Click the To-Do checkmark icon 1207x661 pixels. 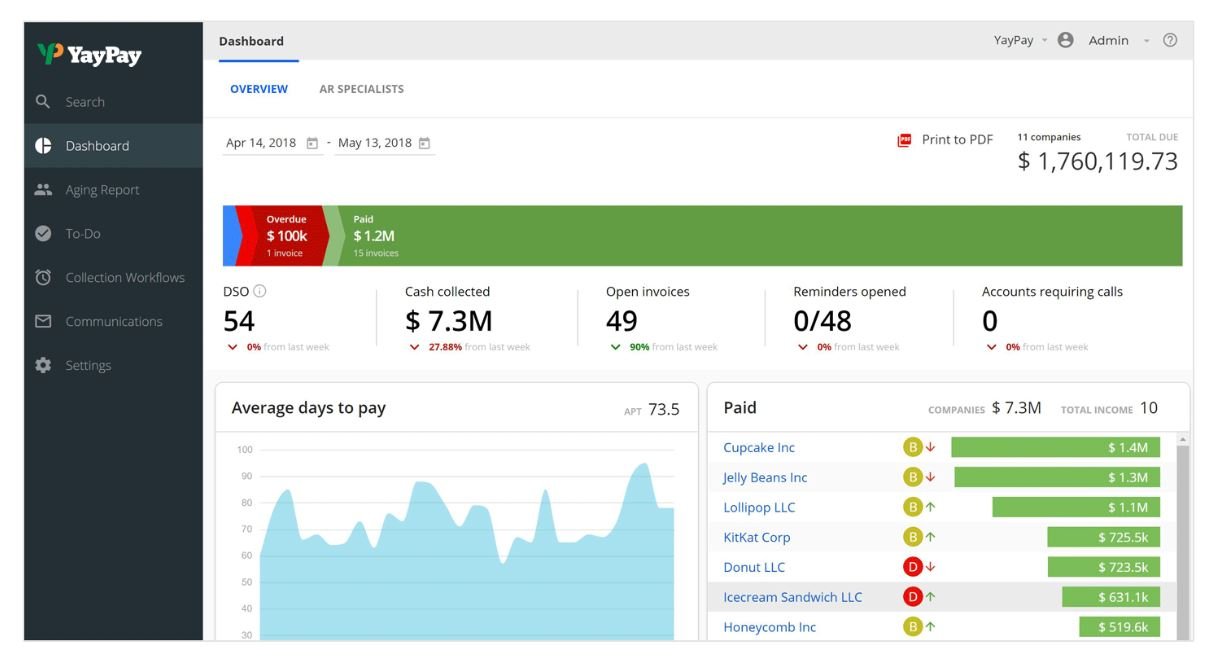[x=43, y=234]
